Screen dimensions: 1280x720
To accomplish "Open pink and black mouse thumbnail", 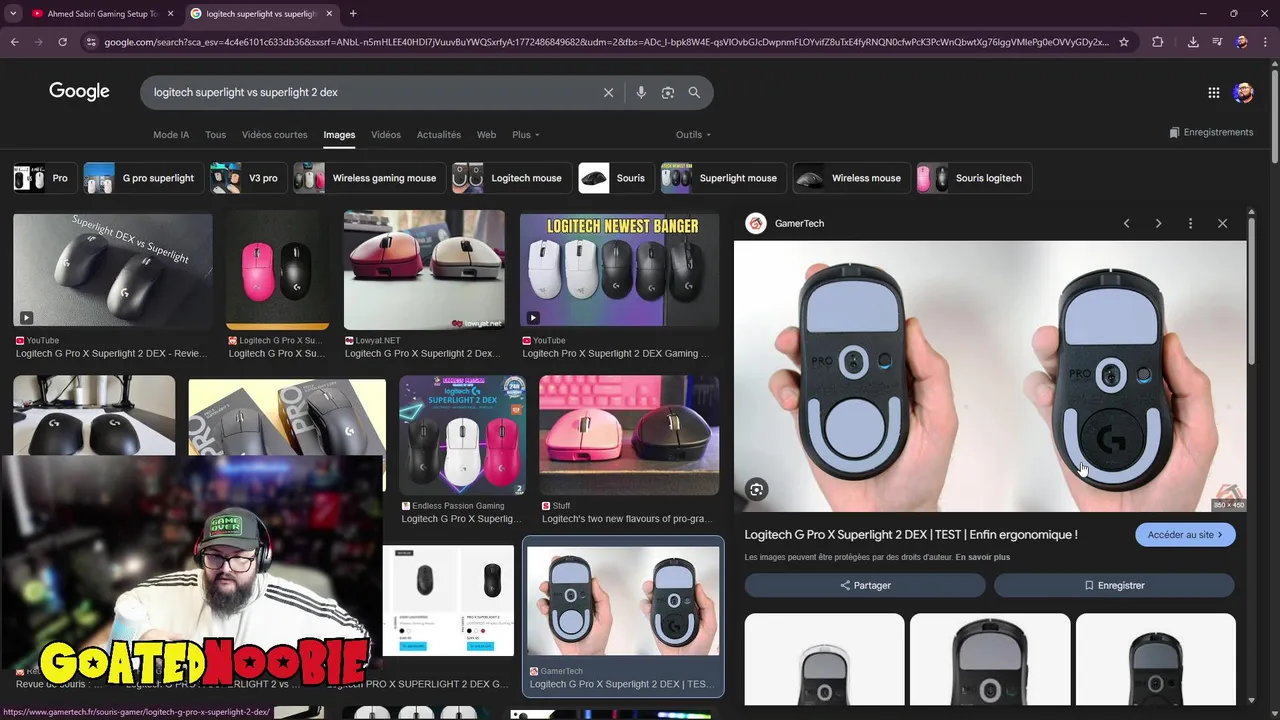I will coord(277,270).
